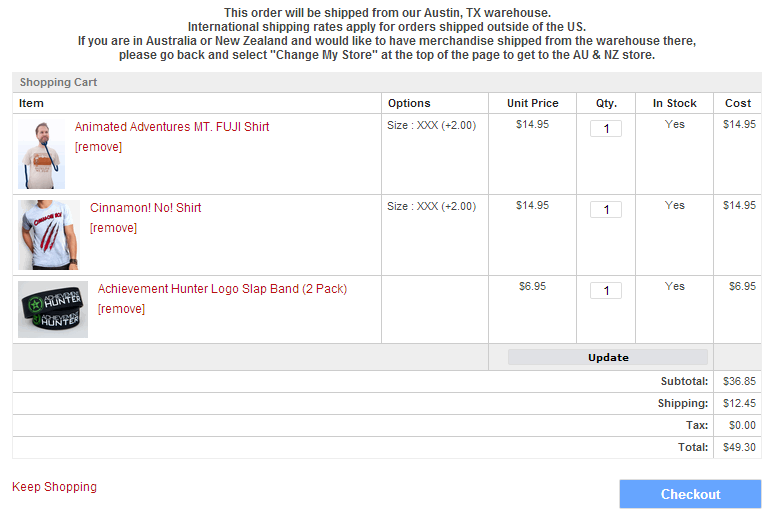This screenshot has width=780, height=520.
Task: Click the MT. FUJI Shirt product thumbnail
Action: [x=41, y=154]
